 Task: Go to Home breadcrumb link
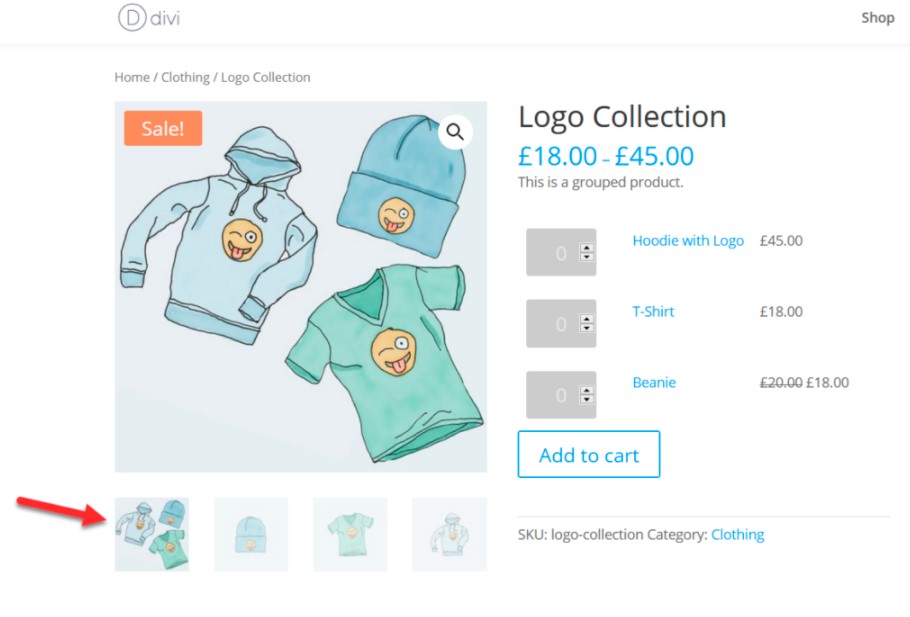tap(132, 77)
